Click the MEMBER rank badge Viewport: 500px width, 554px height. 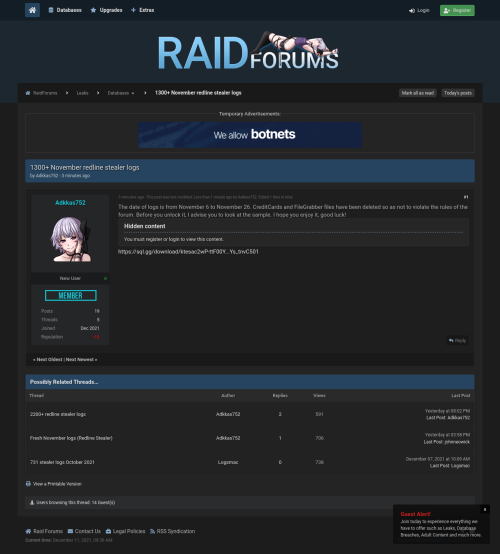pyautogui.click(x=71, y=295)
